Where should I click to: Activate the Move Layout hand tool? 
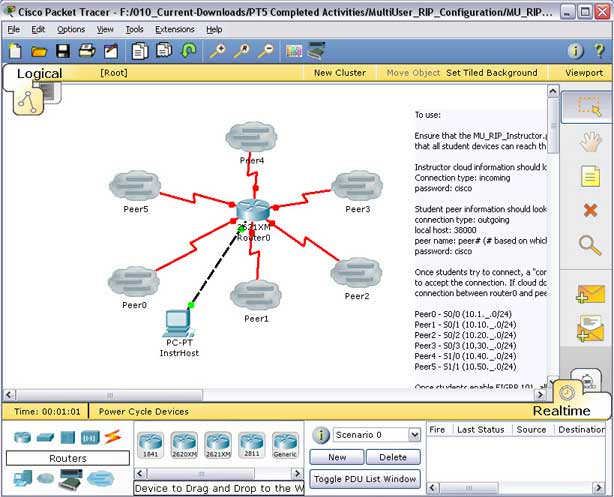click(x=590, y=141)
